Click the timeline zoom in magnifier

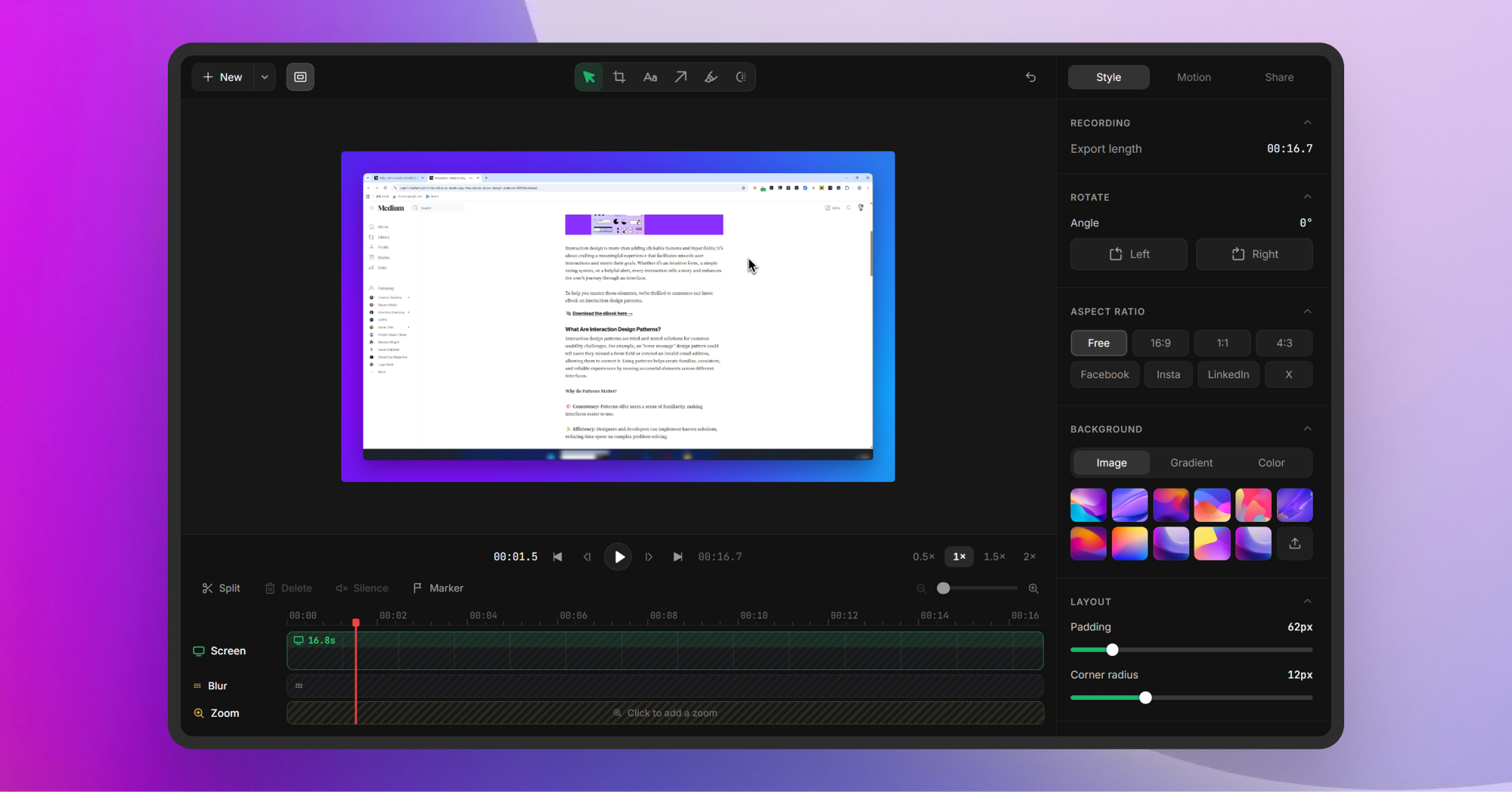(1033, 589)
